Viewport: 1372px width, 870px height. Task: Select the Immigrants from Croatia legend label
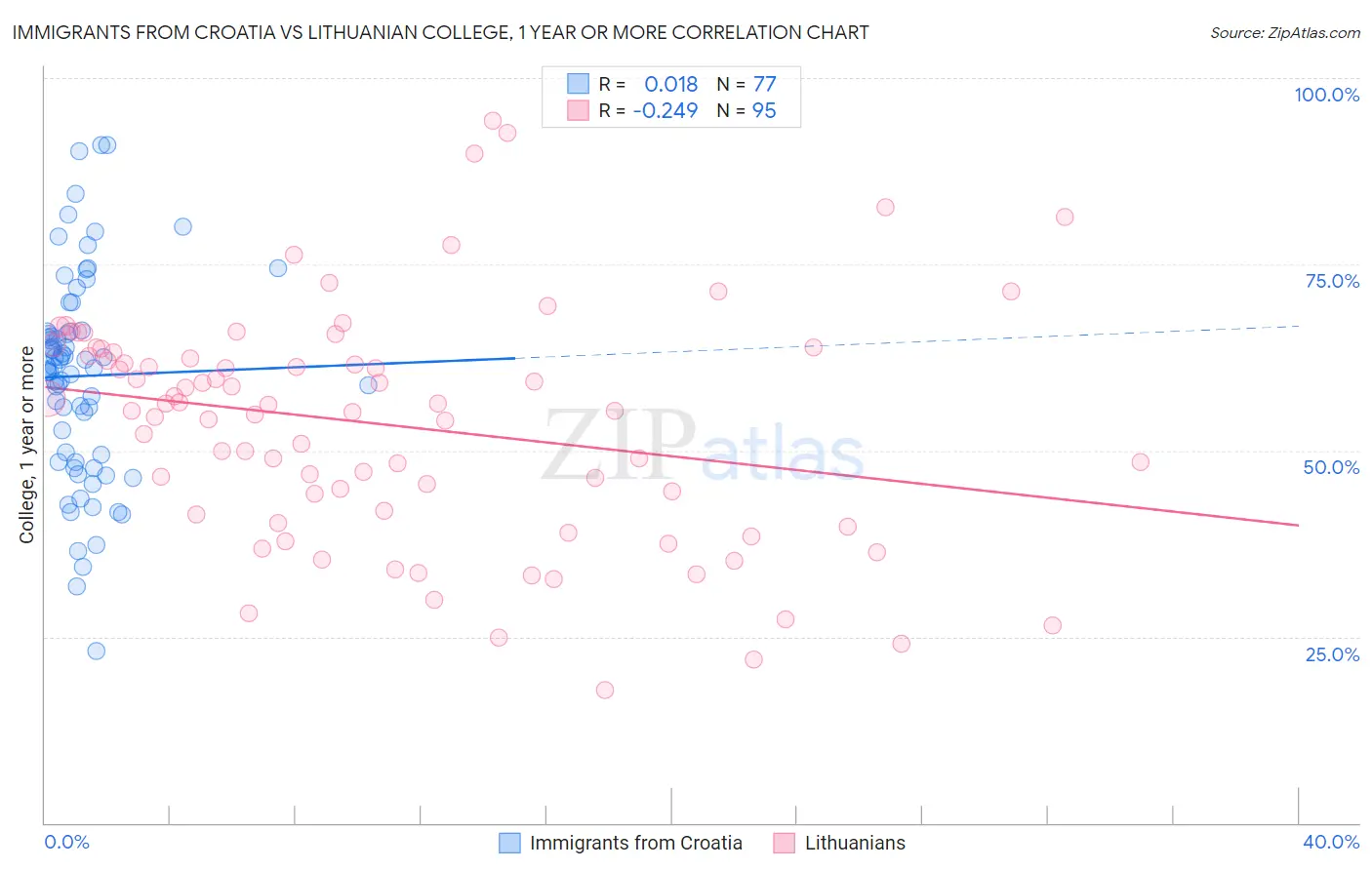point(636,843)
